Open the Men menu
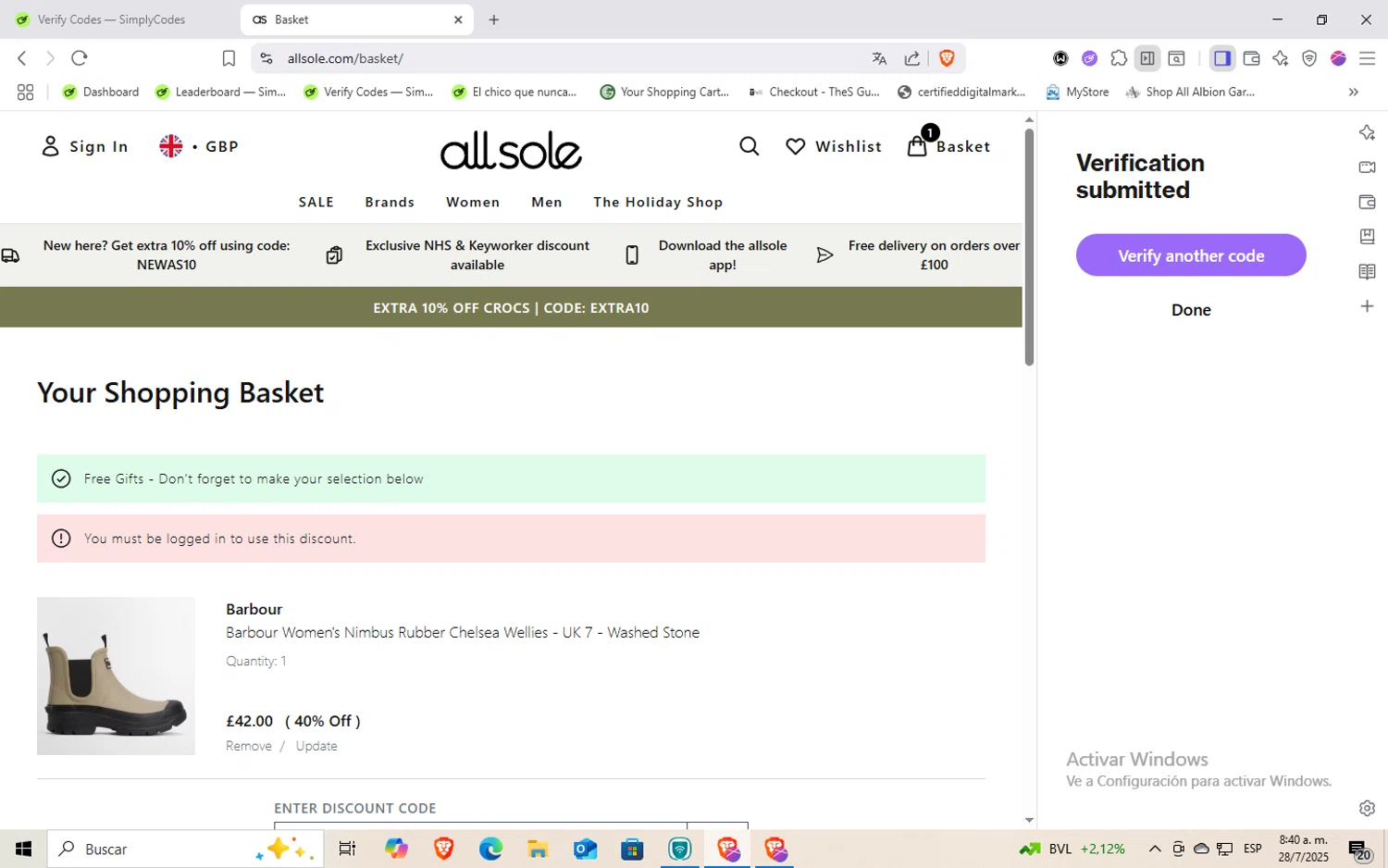Screen dimensions: 1388x868 (547, 202)
